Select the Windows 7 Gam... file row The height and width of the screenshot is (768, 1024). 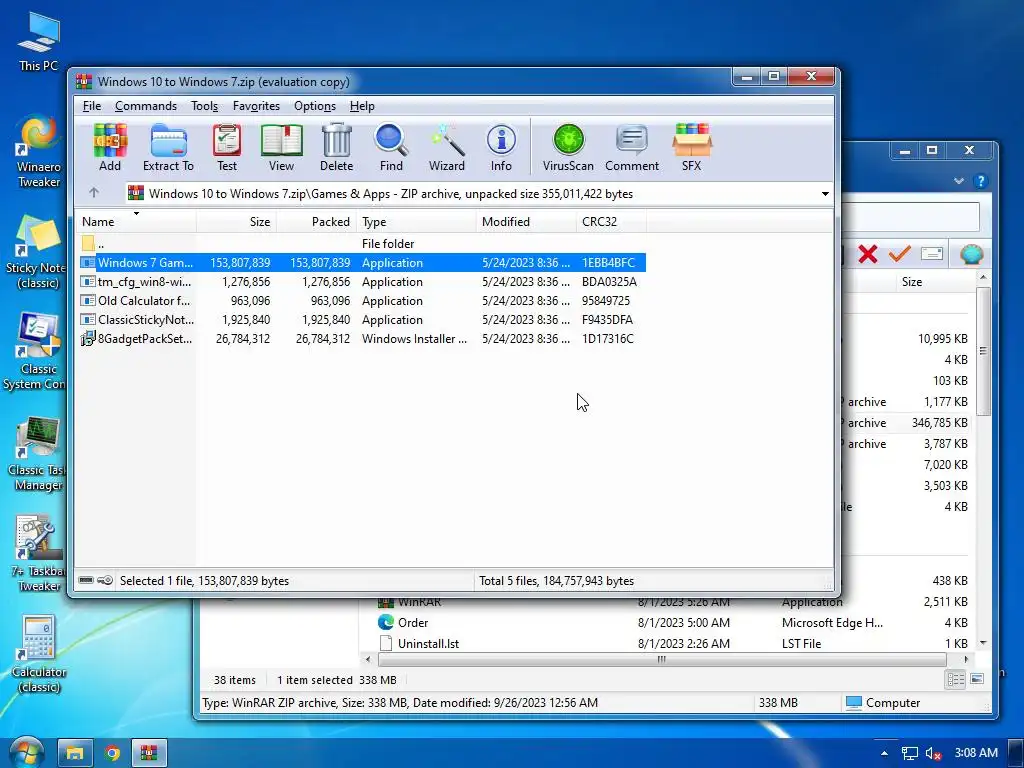[362, 263]
